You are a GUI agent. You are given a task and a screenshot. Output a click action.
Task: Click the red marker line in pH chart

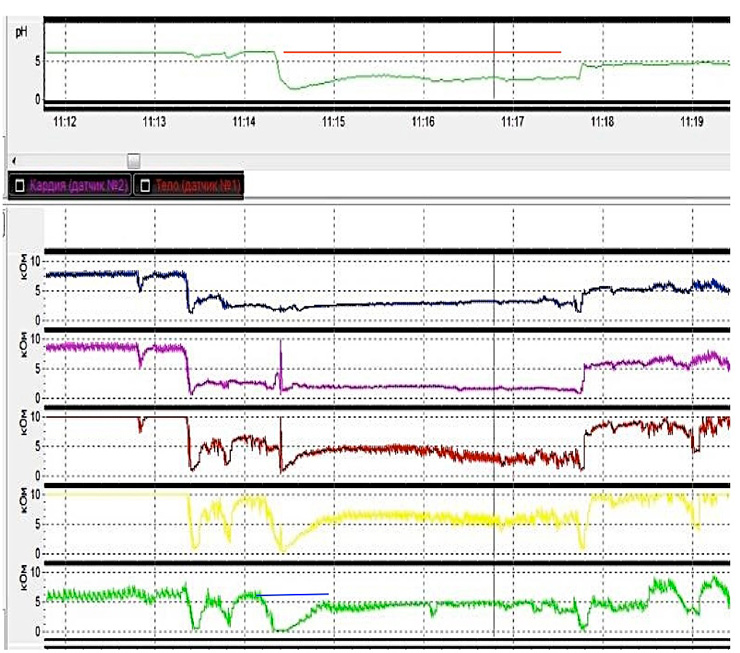click(422, 52)
